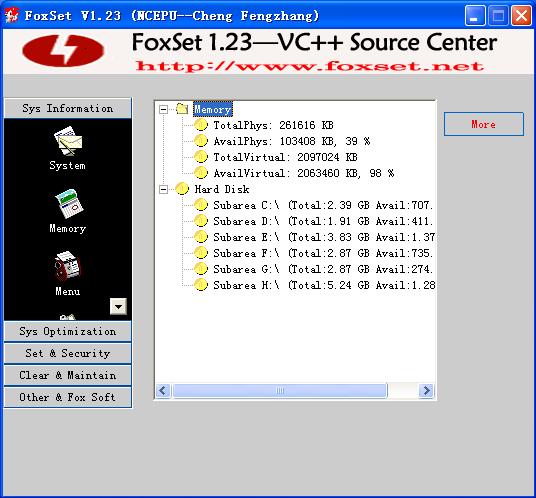Click the icon beside AvailPhys entry
Screen dimensions: 536x498
pyautogui.click(x=201, y=141)
